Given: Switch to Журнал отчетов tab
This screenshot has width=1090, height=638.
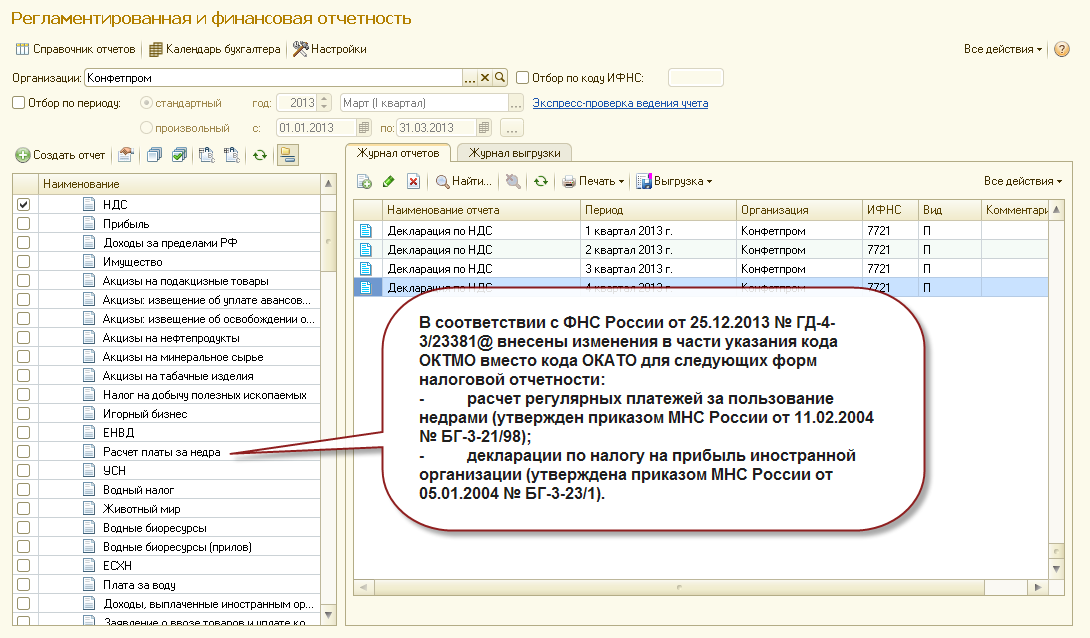Looking at the screenshot, I should tap(398, 153).
